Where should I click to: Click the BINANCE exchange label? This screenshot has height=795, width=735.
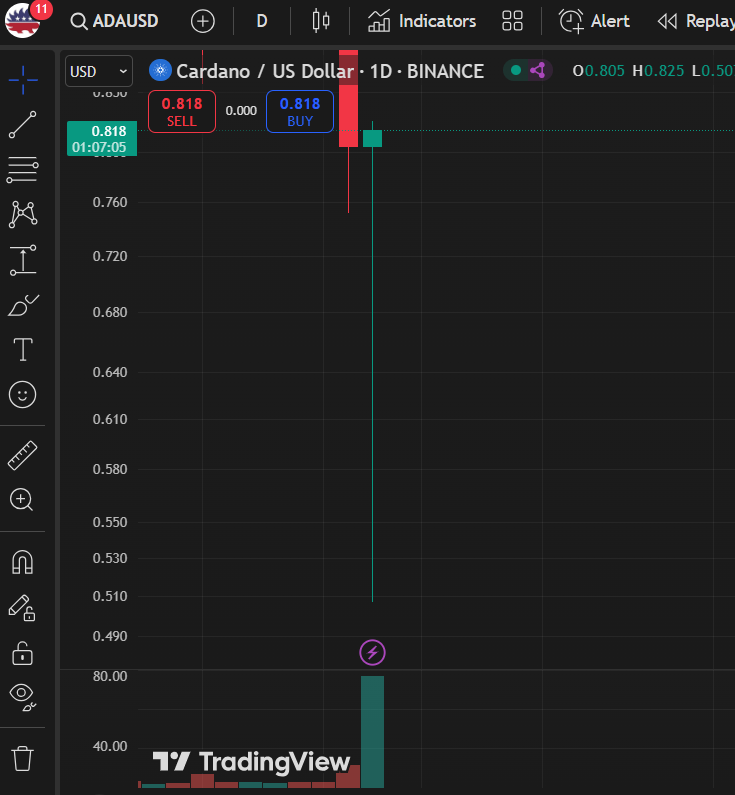446,71
